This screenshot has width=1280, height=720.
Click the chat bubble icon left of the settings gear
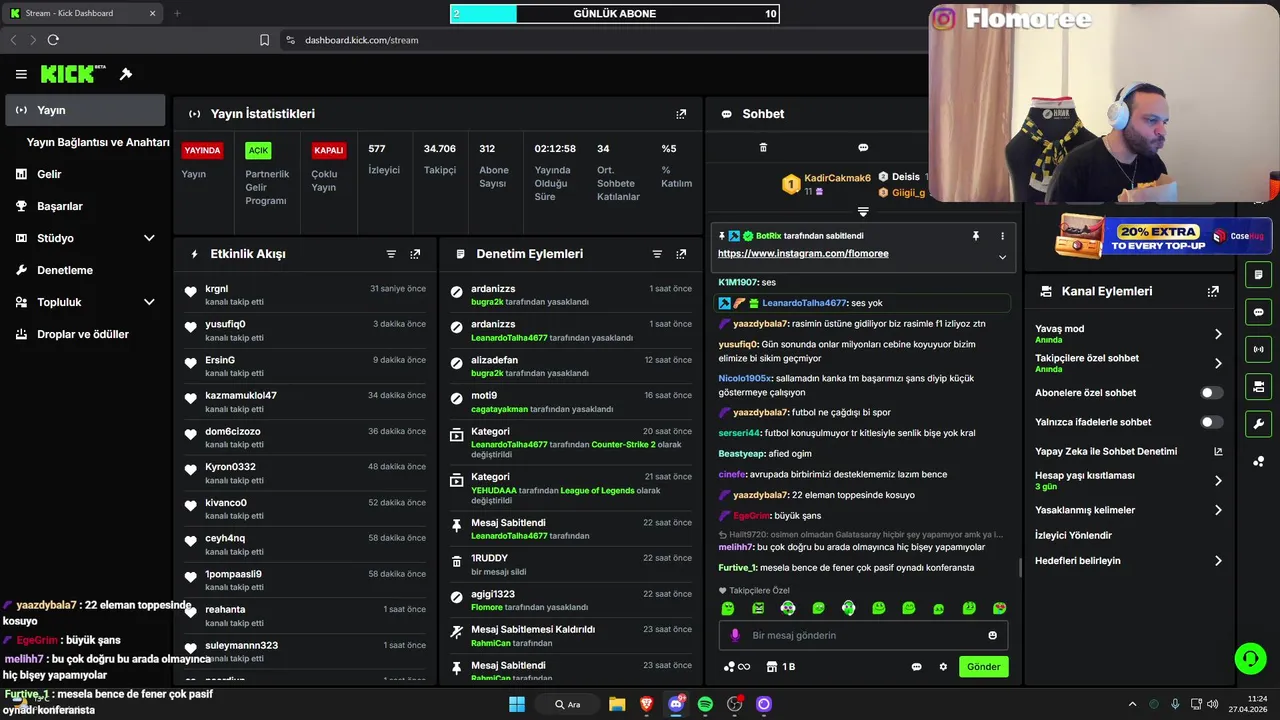coord(916,667)
